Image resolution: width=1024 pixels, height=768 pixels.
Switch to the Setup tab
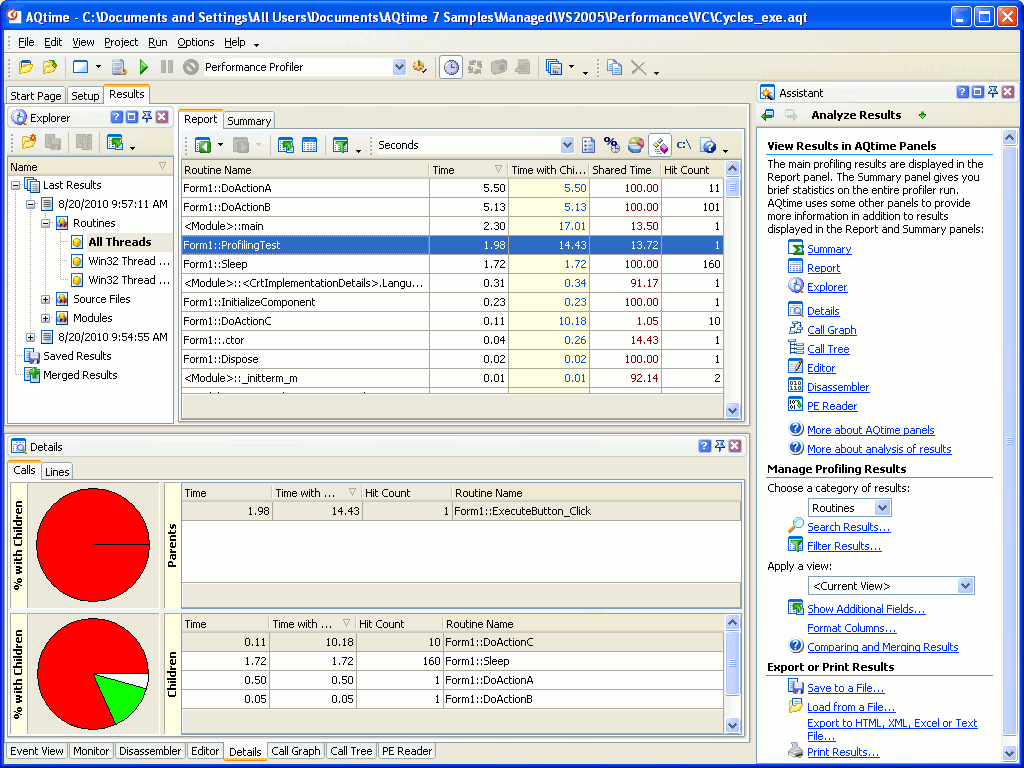[x=85, y=95]
